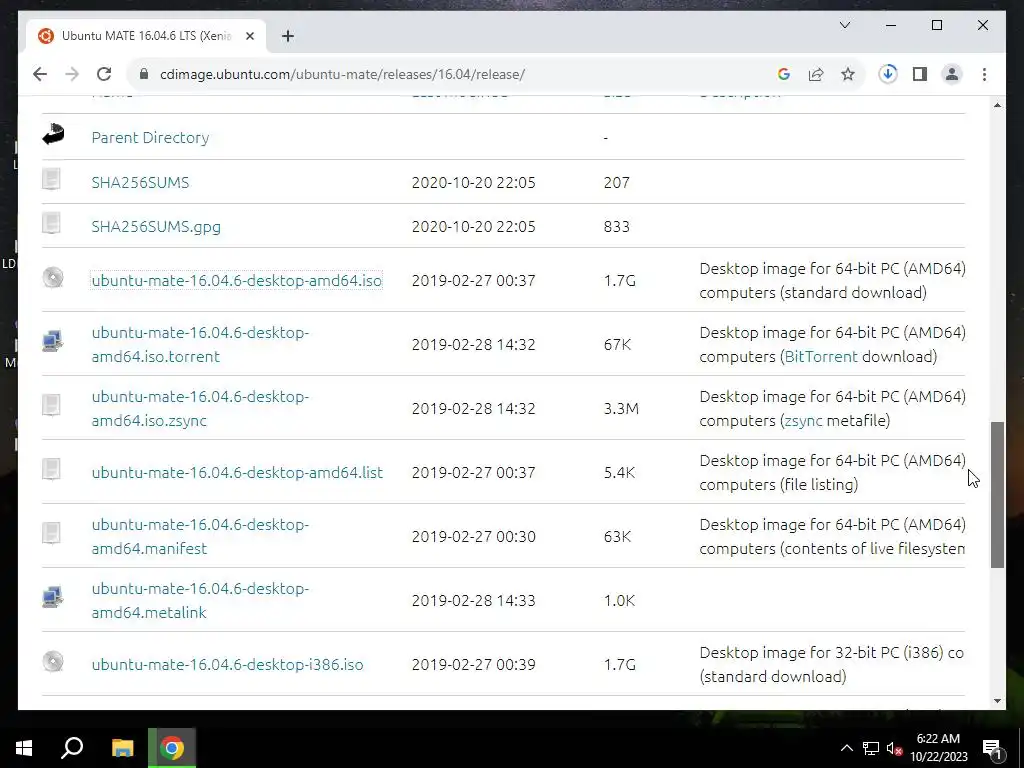
Task: Open the profile avatar menu
Action: point(952,74)
